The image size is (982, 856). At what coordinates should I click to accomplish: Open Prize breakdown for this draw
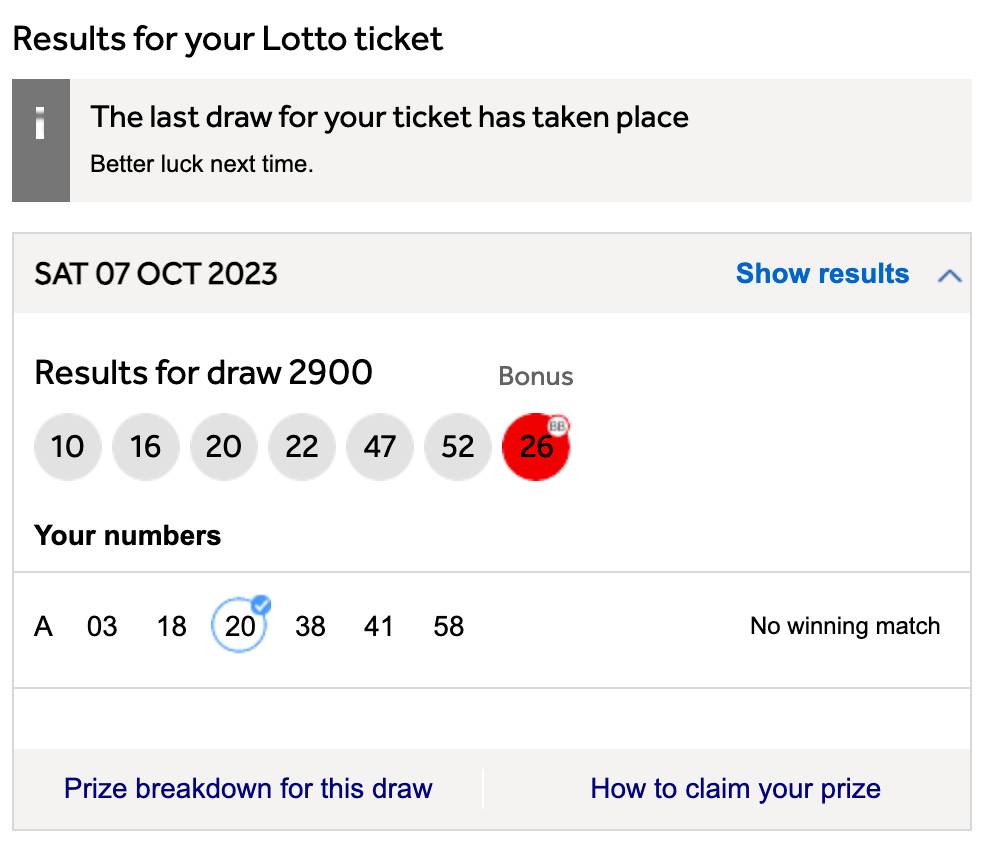coord(248,788)
